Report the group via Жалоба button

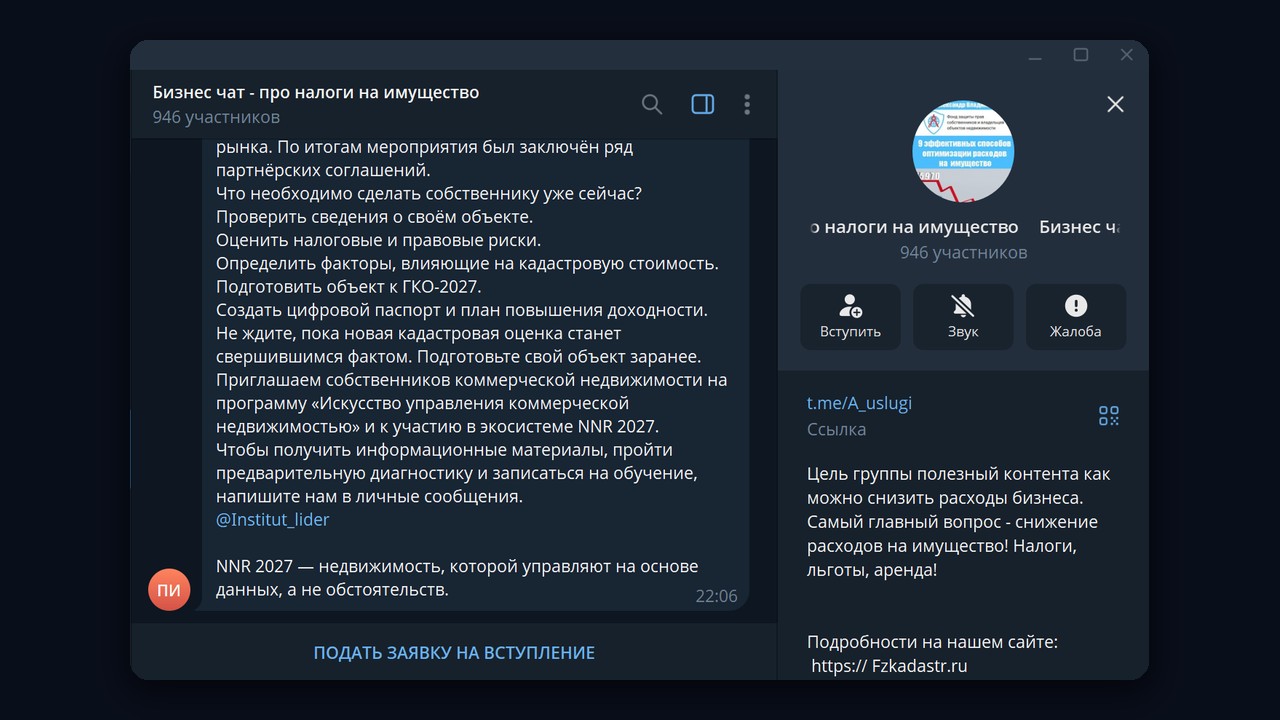coord(1076,317)
